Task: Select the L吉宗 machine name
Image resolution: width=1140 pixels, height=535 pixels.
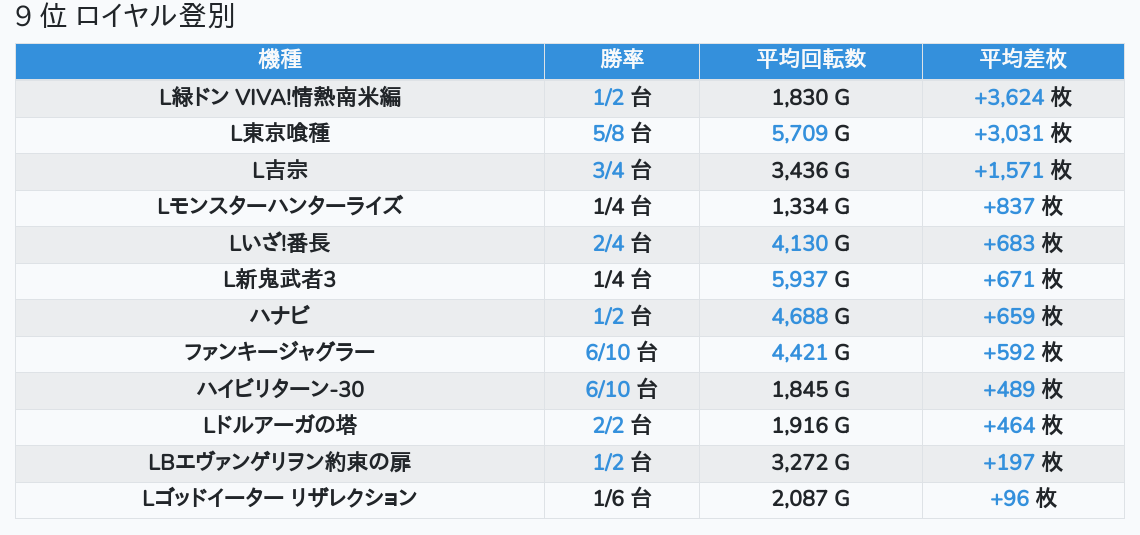Action: click(x=280, y=170)
